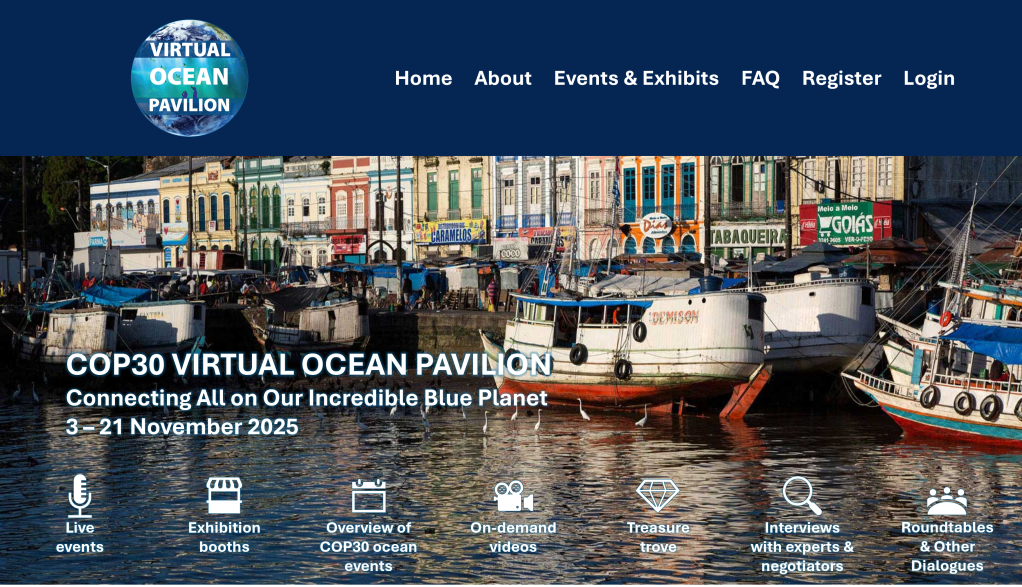Select the video camera on-demand icon
1022x587 pixels.
tap(513, 496)
